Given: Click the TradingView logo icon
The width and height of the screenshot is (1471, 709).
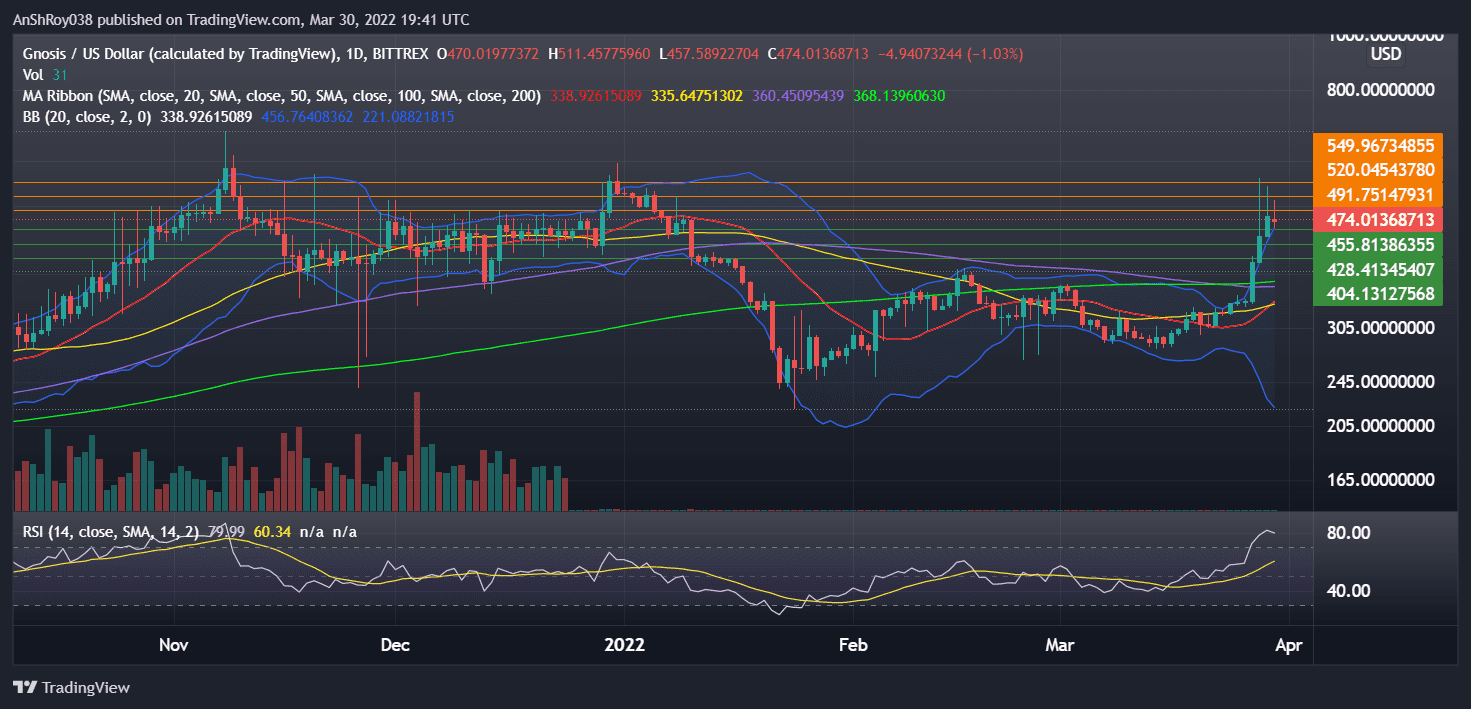Looking at the screenshot, I should [x=22, y=687].
